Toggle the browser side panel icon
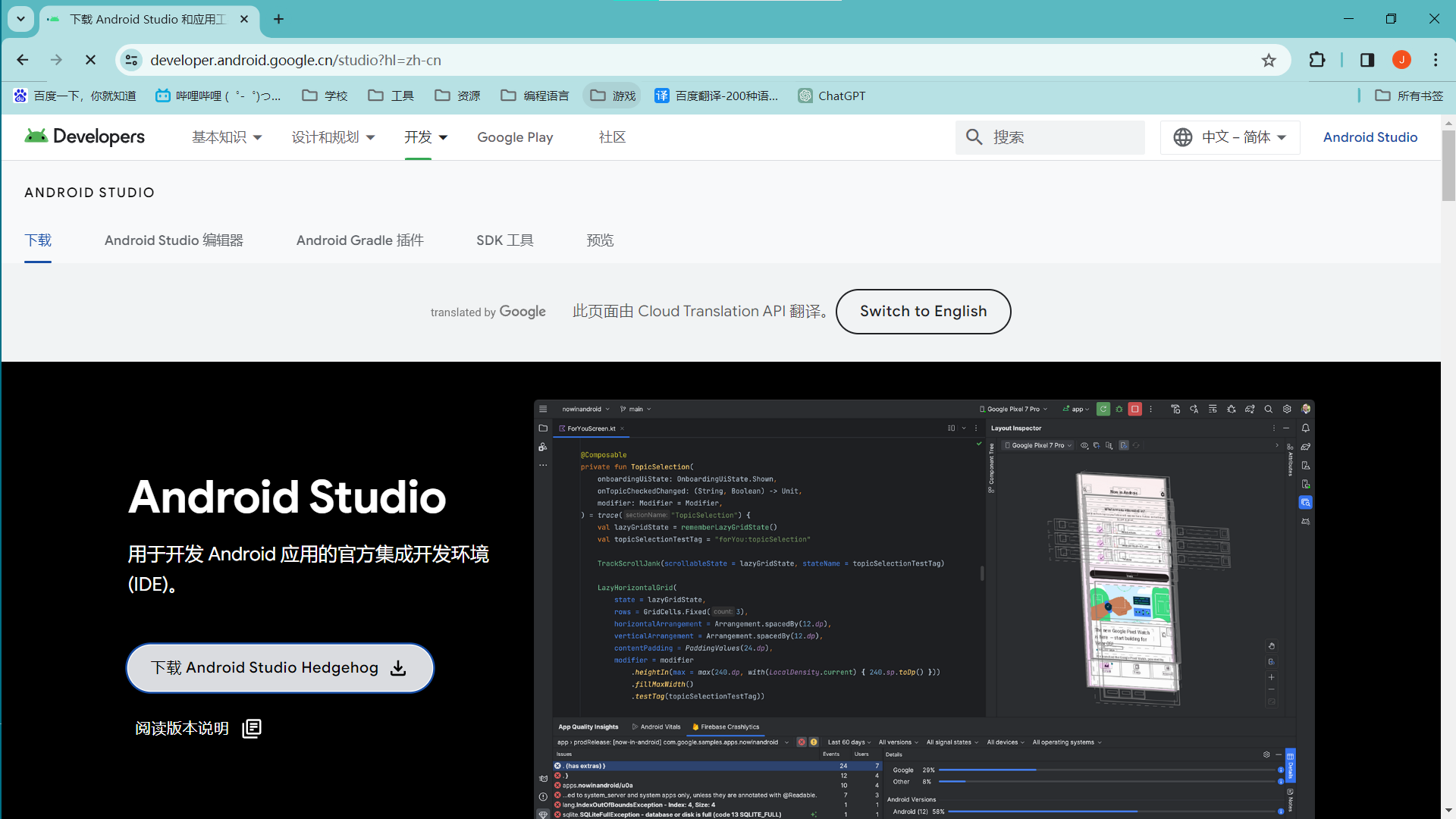 point(1367,60)
